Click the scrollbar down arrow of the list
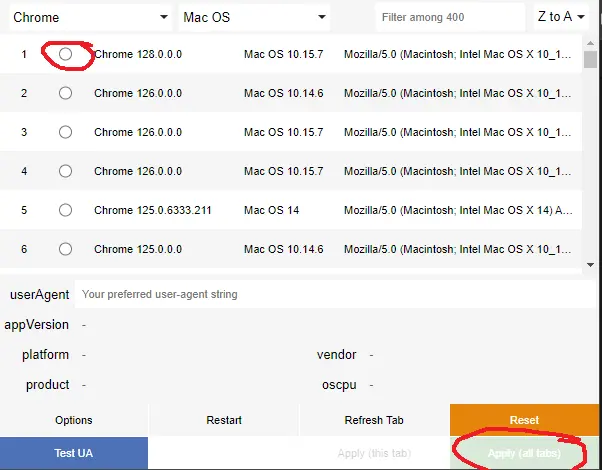This screenshot has height=470, width=602. 590,265
